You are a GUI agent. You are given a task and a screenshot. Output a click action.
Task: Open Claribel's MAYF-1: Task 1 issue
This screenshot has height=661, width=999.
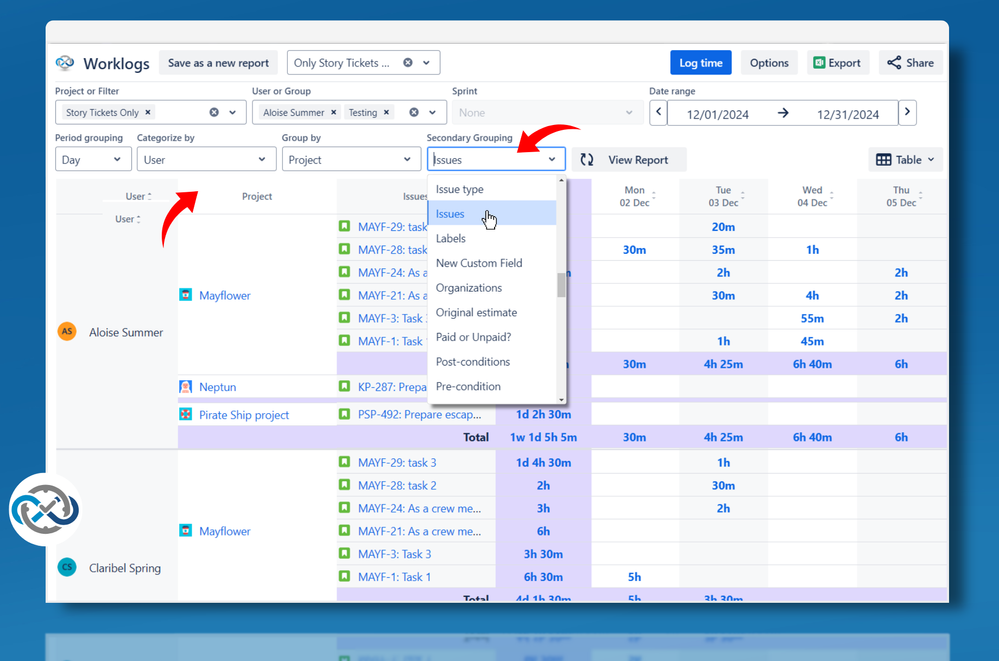pos(394,577)
